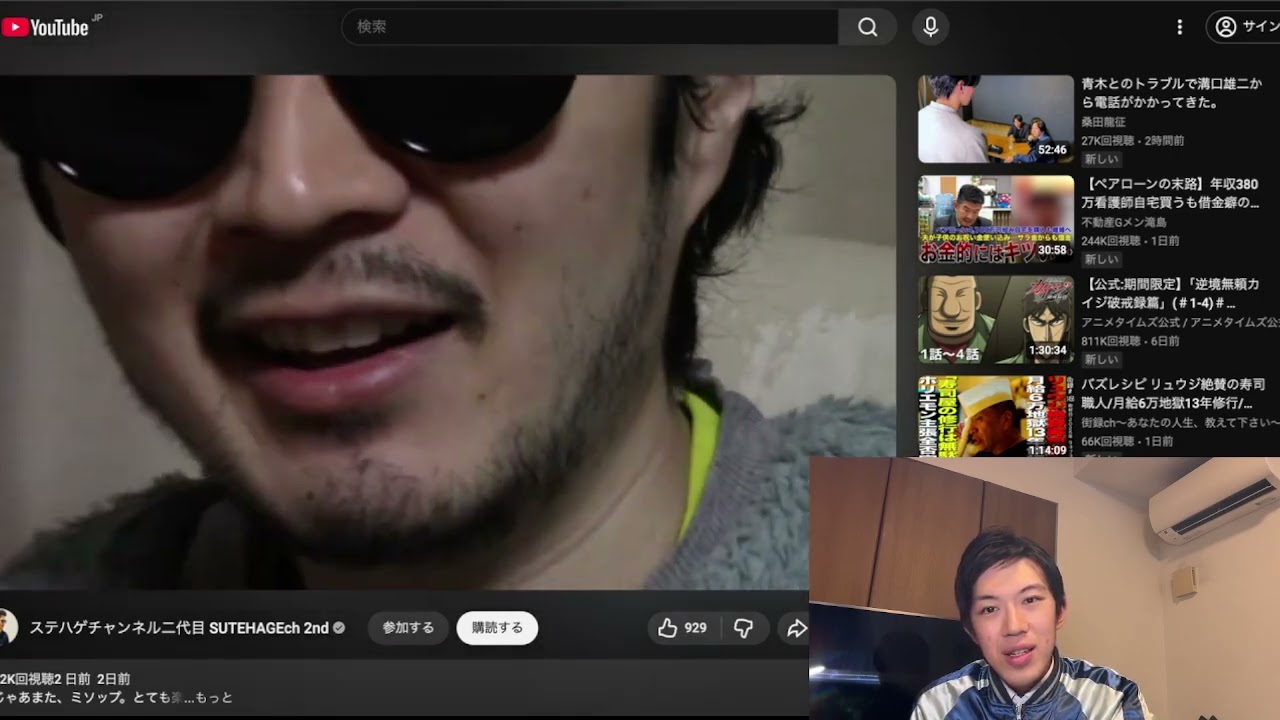Image resolution: width=1280 pixels, height=720 pixels.
Task: Visit the アニメタイムズ公式 channel
Action: (x=1180, y=322)
